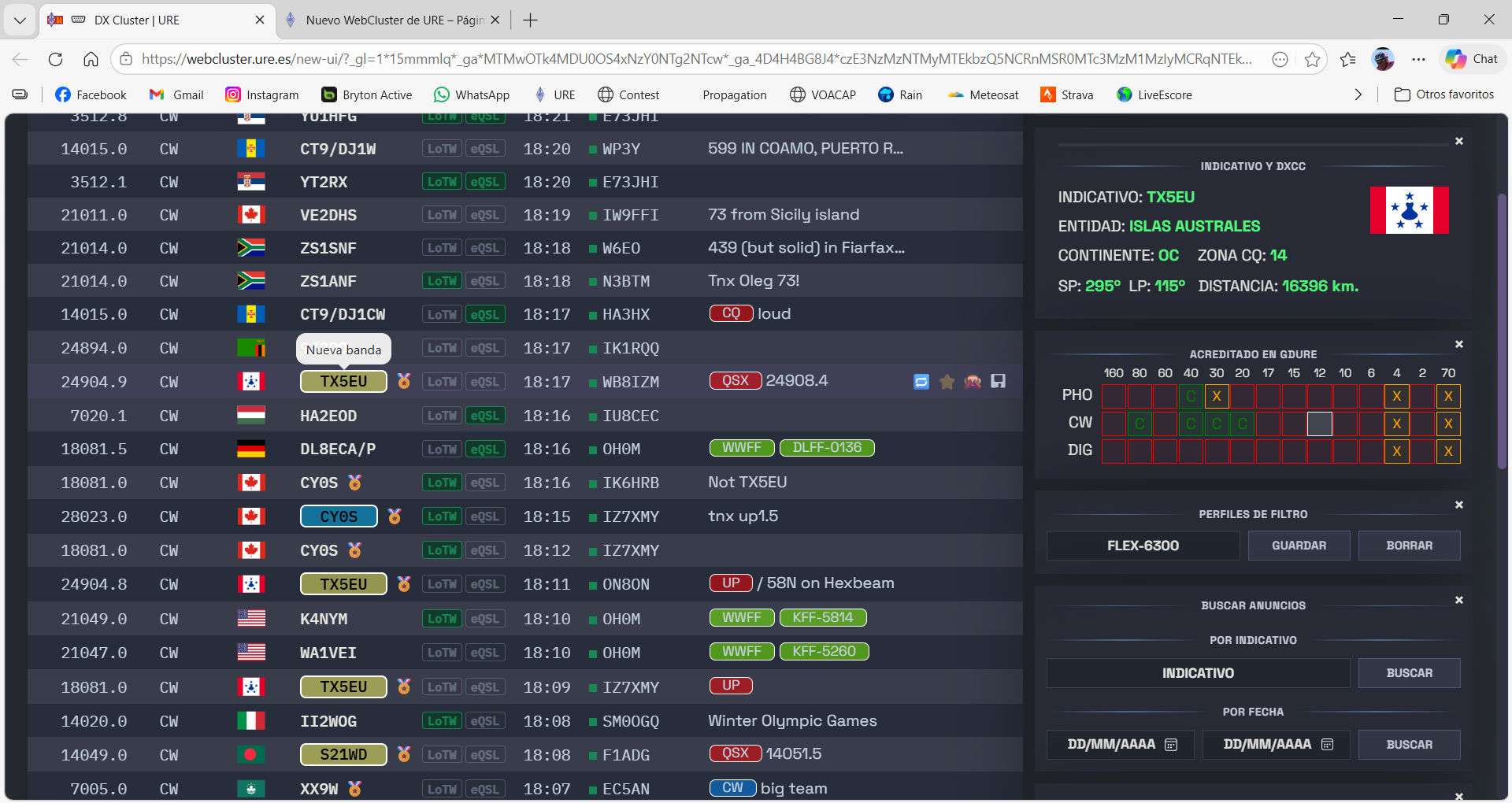The height and width of the screenshot is (803, 1512).
Task: Expand the bookmarks bar overflow chevron
Action: tap(1358, 94)
